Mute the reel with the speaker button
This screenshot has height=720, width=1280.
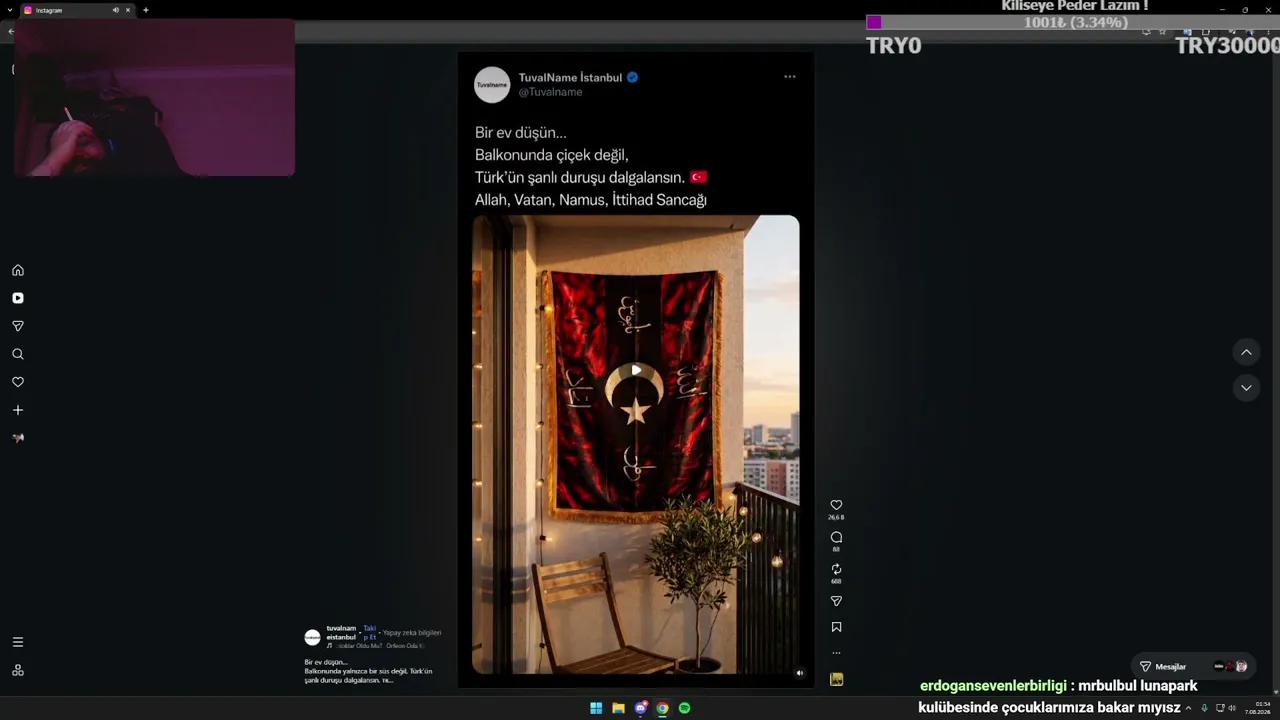click(x=799, y=673)
